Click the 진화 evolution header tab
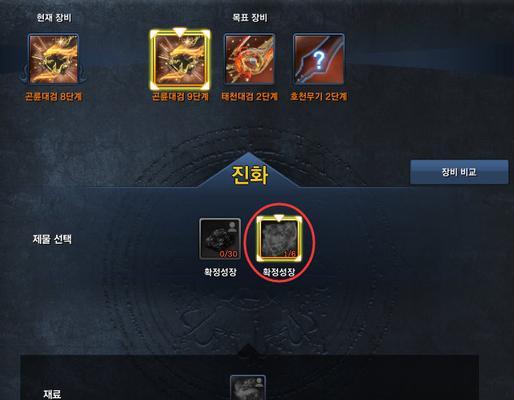Viewport: 514px width, 400px height. click(249, 175)
